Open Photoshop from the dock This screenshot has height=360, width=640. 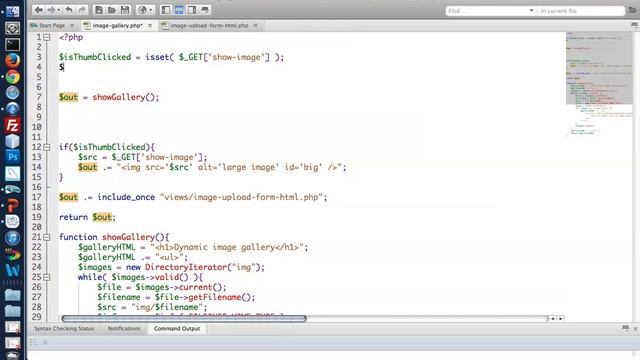pos(12,156)
